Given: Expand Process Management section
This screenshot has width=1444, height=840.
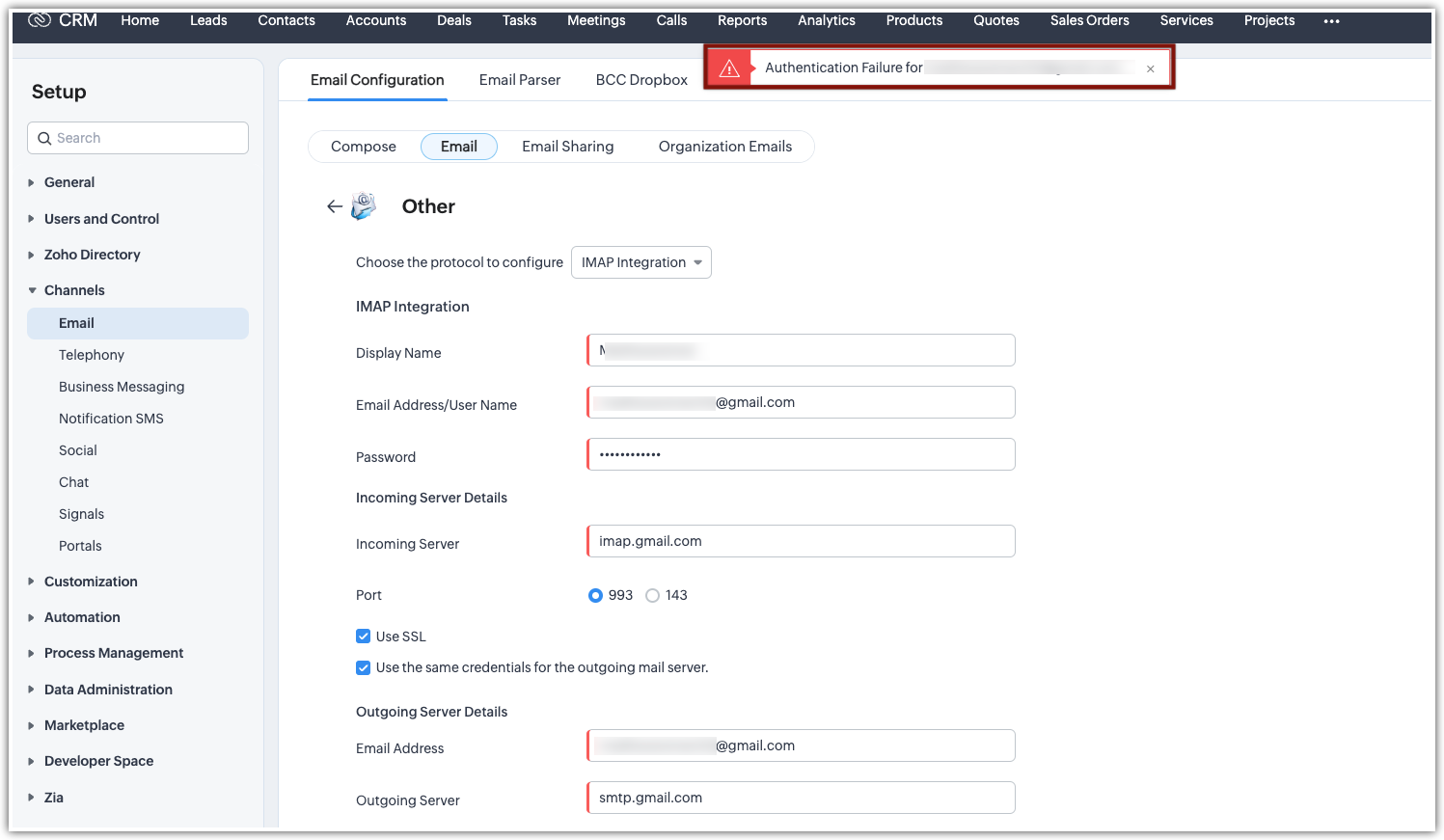Looking at the screenshot, I should point(32,653).
